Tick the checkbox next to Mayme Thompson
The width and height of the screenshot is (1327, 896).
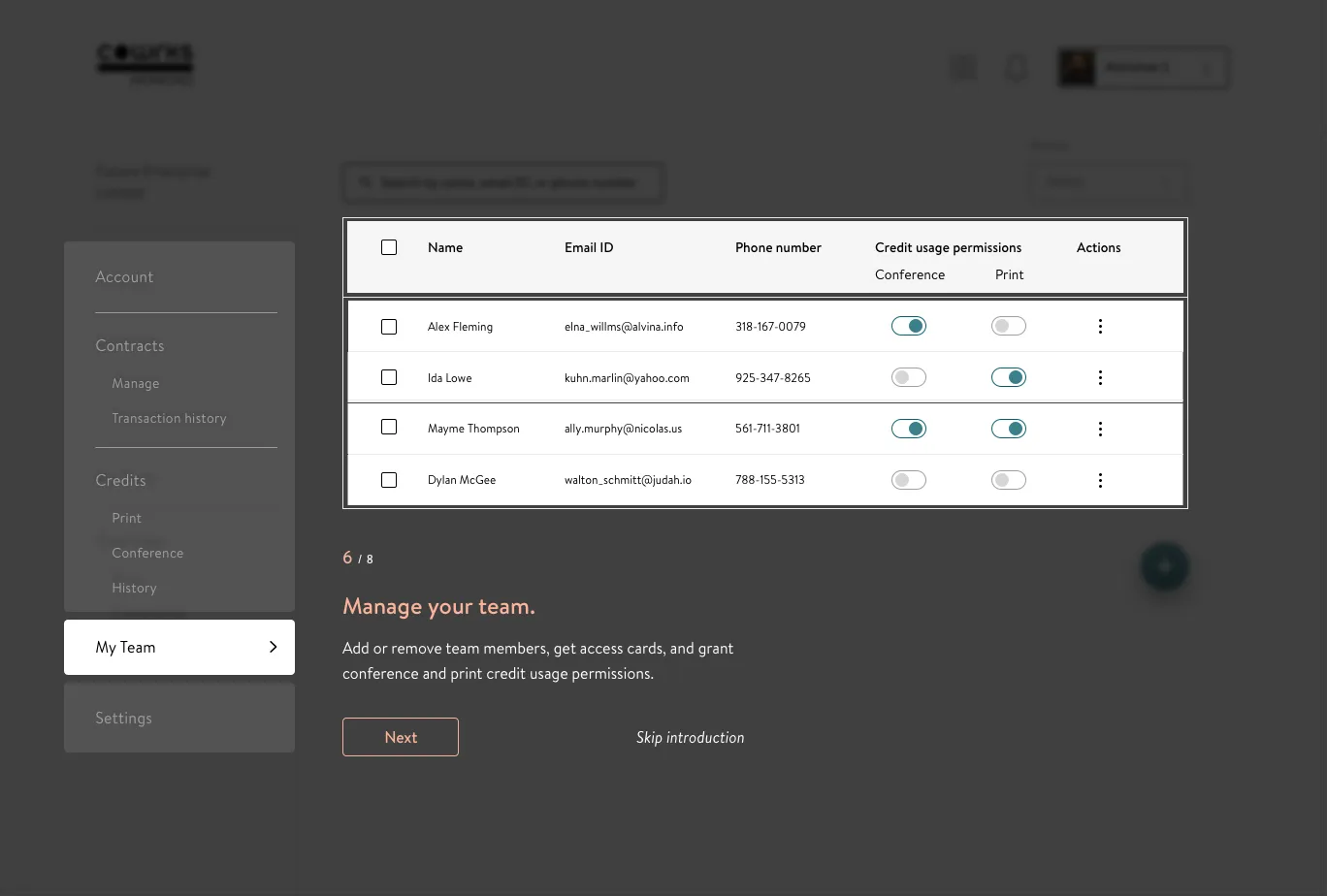point(389,427)
